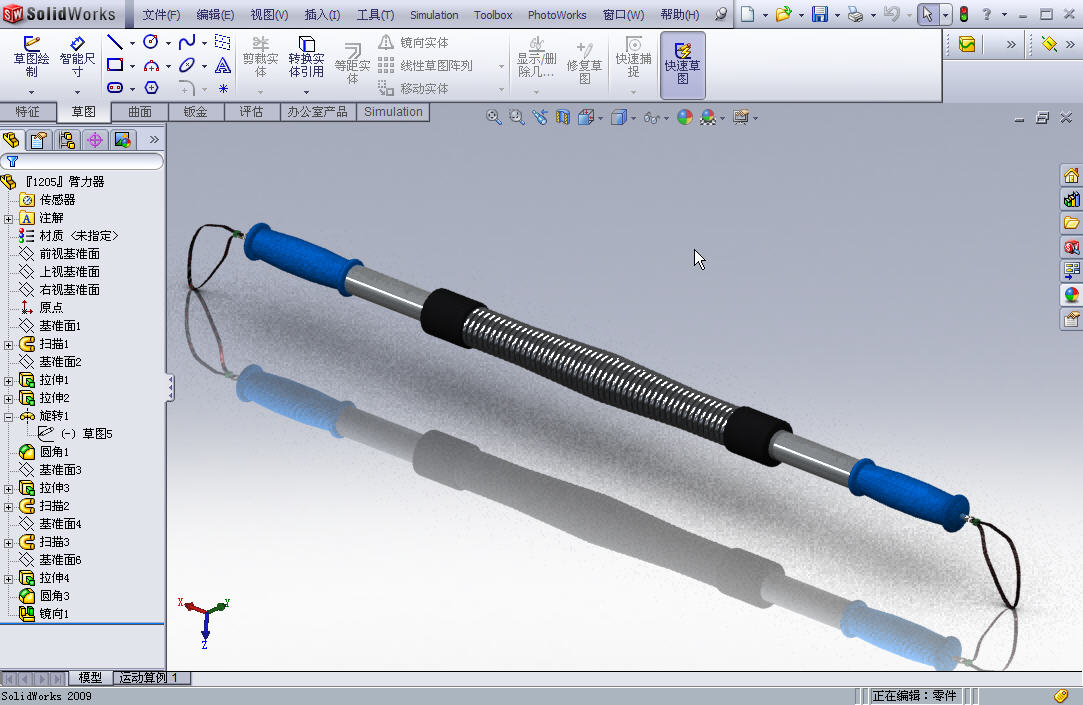Open the DimXpertManager panel tab
Viewport: 1083px width, 705px height.
pyautogui.click(x=95, y=140)
